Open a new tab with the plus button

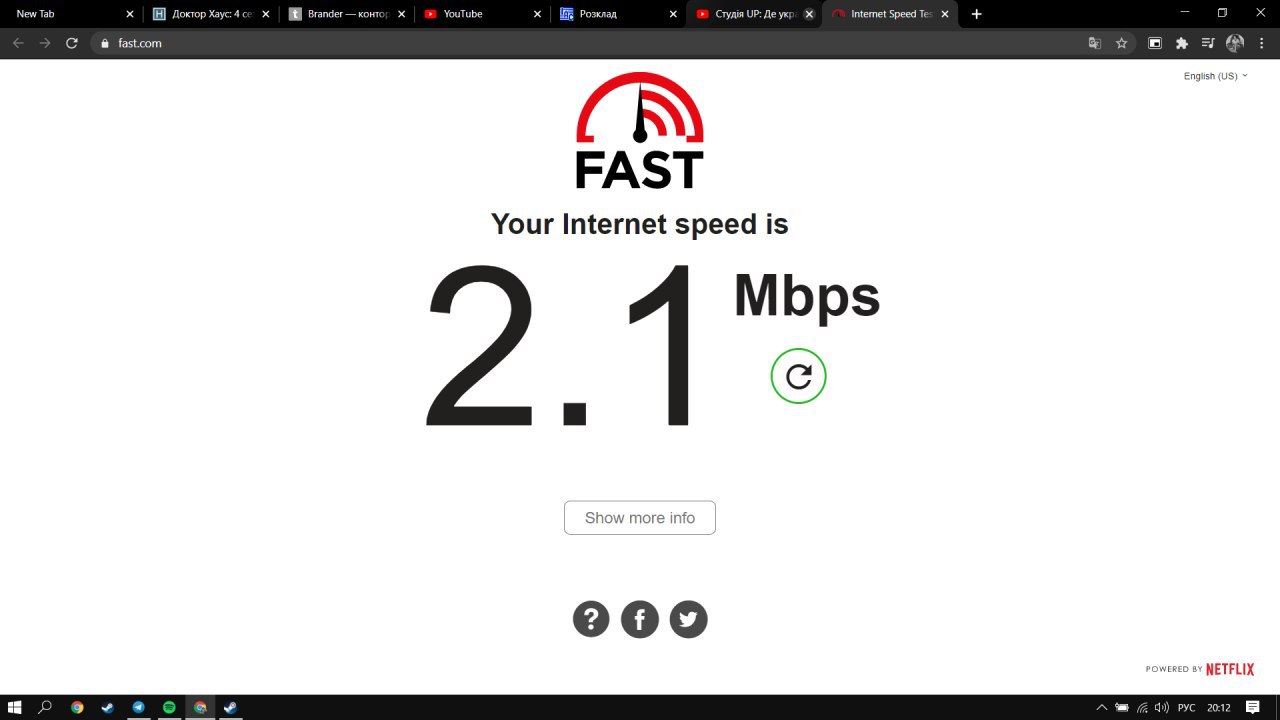tap(976, 14)
